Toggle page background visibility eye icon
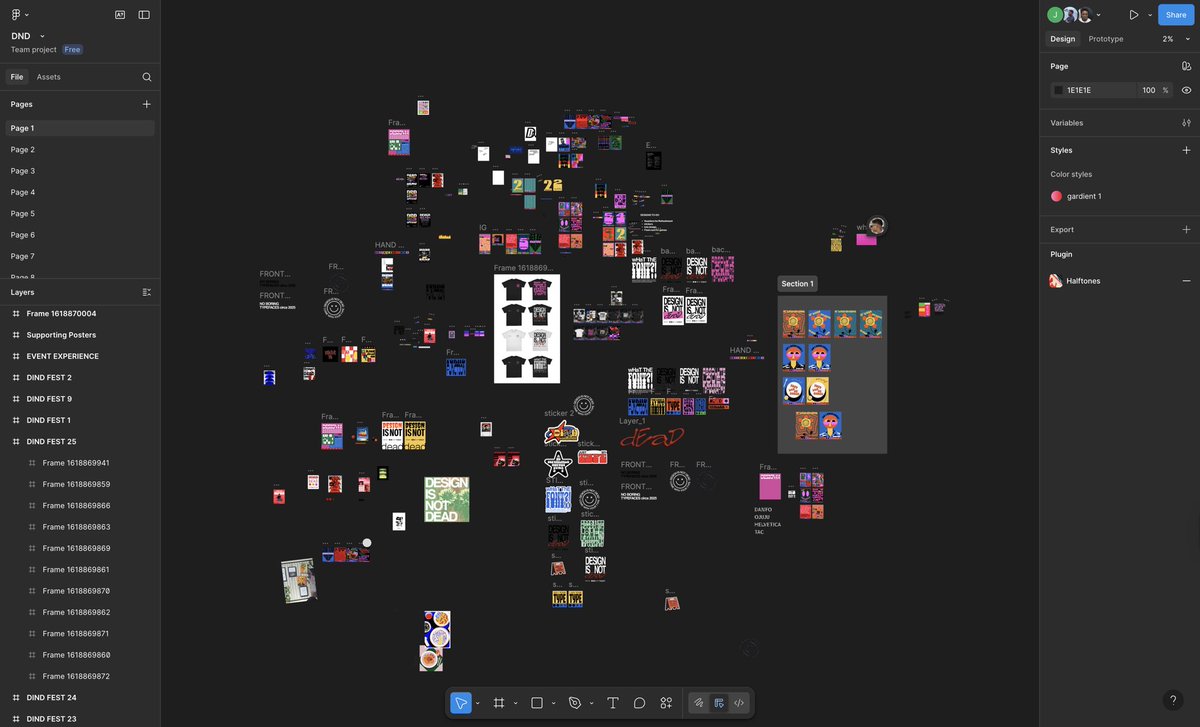The image size is (1200, 727). [x=1186, y=90]
